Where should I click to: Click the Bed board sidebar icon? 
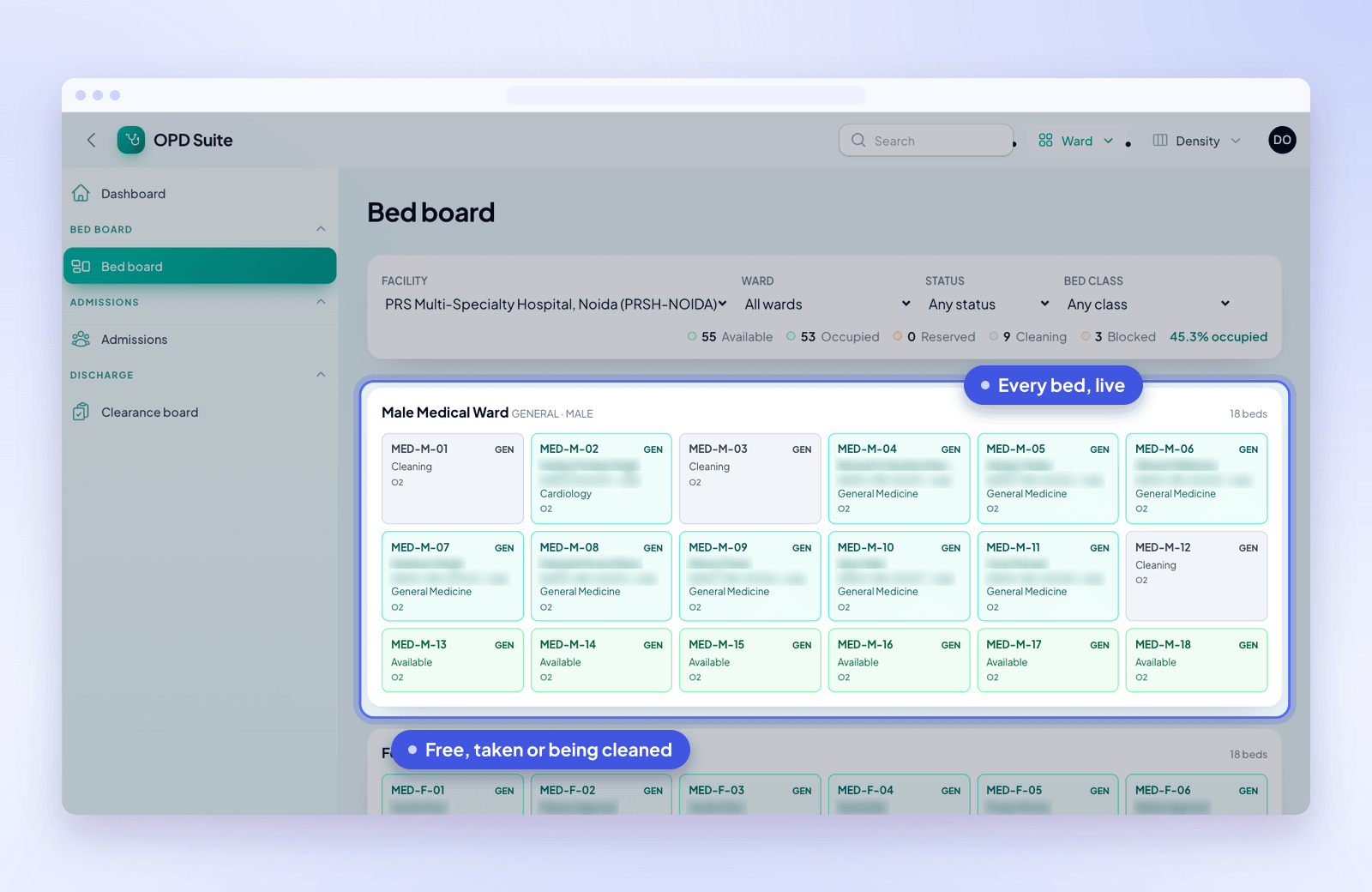click(81, 266)
